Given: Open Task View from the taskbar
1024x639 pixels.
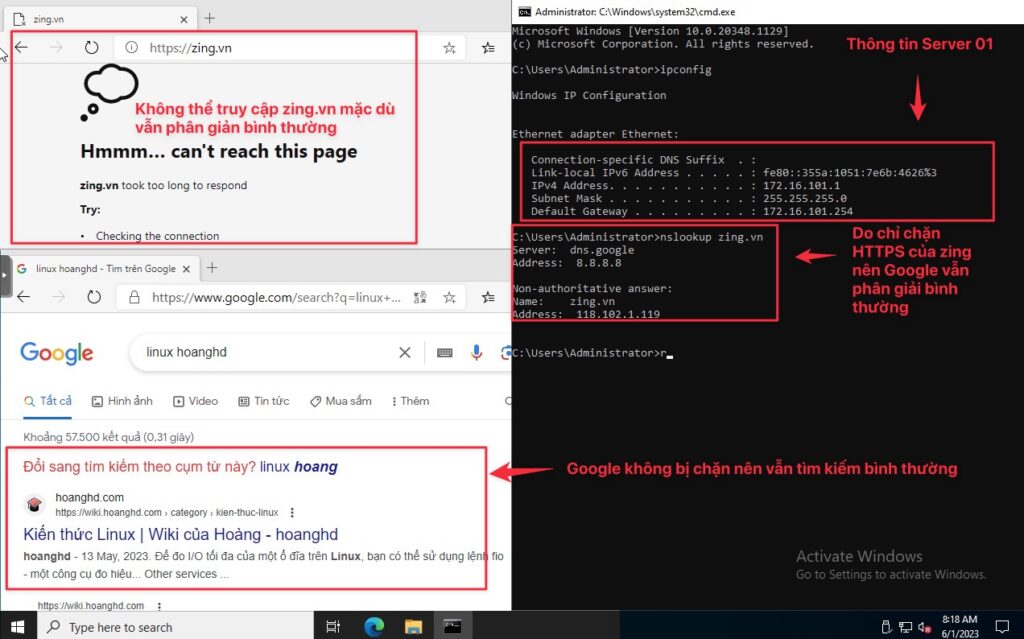Looking at the screenshot, I should [x=333, y=627].
